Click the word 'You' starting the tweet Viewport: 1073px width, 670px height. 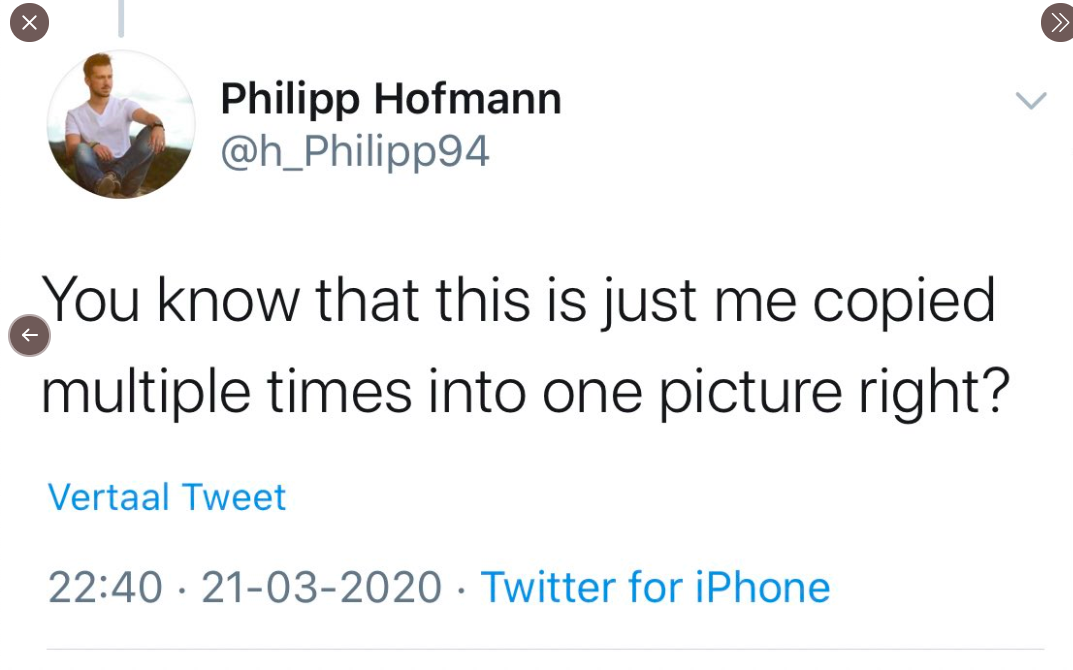(x=91, y=301)
